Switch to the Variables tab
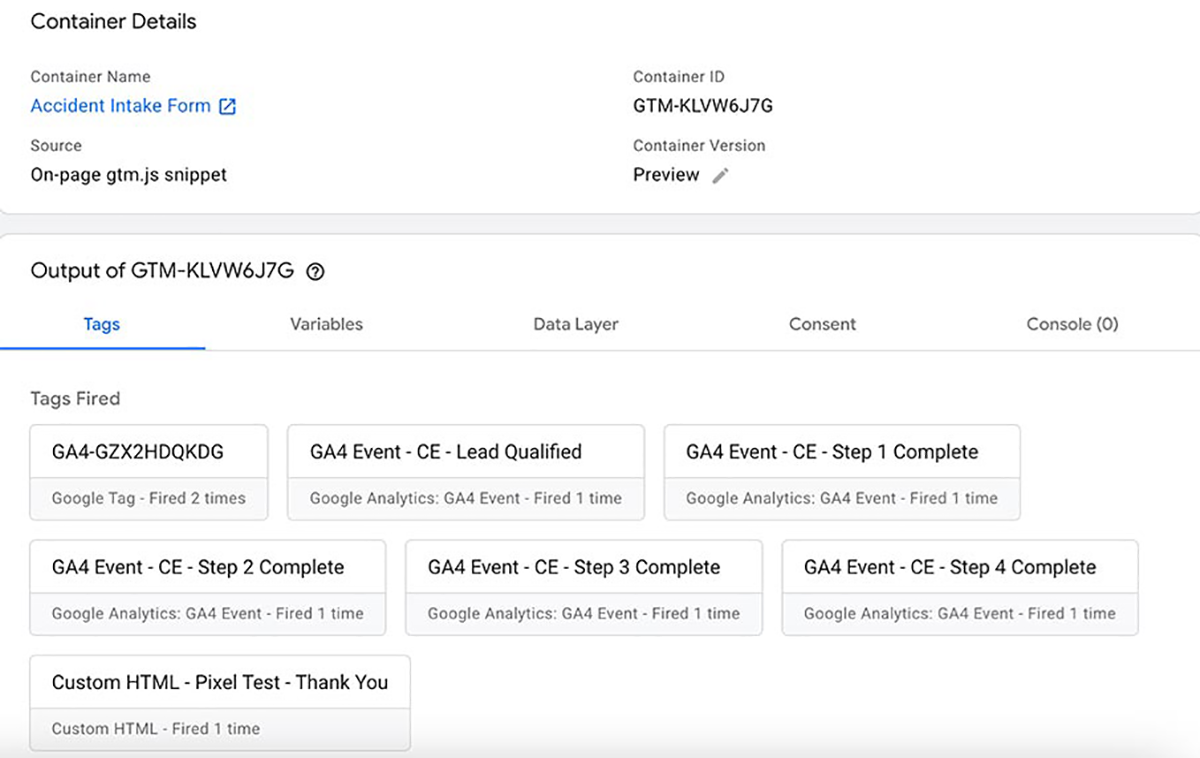 click(x=326, y=324)
